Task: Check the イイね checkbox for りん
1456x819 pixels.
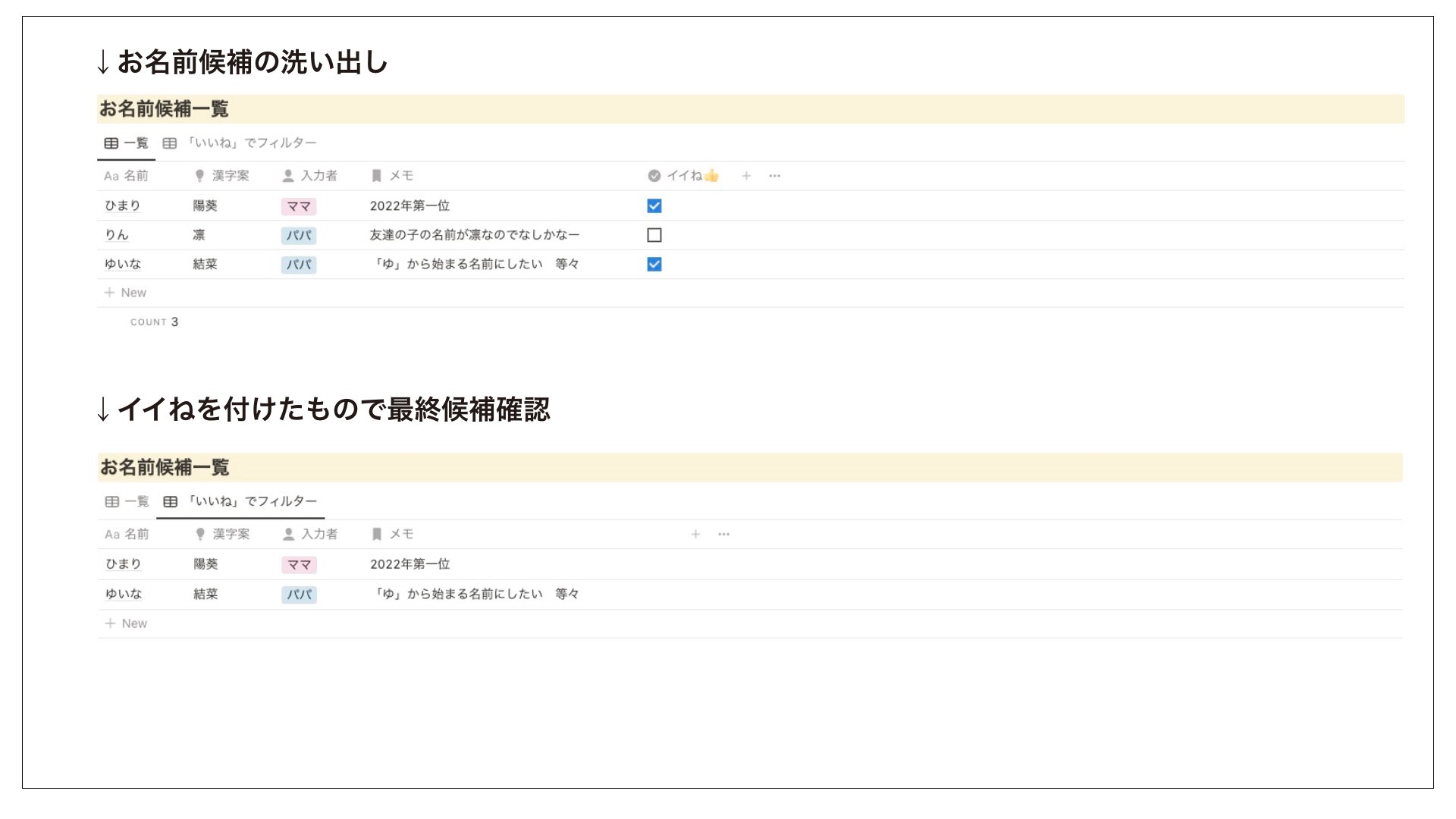Action: (654, 236)
